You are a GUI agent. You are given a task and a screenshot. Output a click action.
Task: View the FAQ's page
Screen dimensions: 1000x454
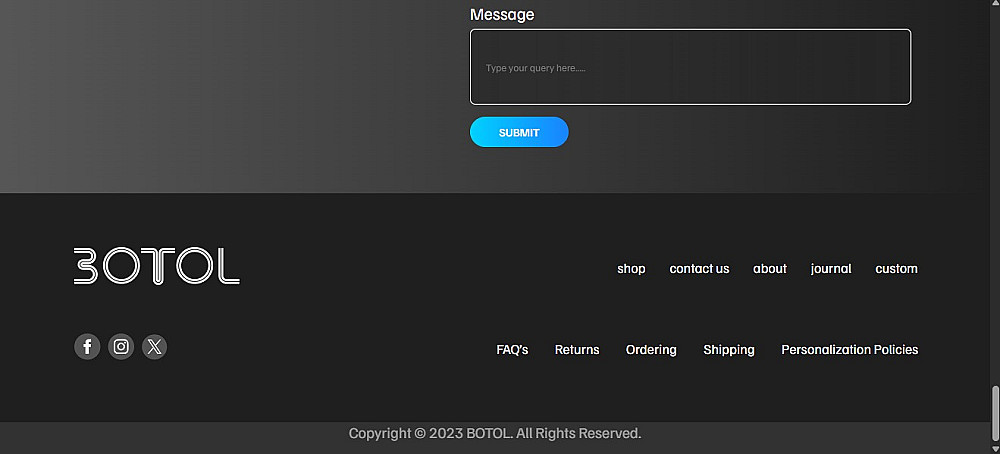(512, 349)
